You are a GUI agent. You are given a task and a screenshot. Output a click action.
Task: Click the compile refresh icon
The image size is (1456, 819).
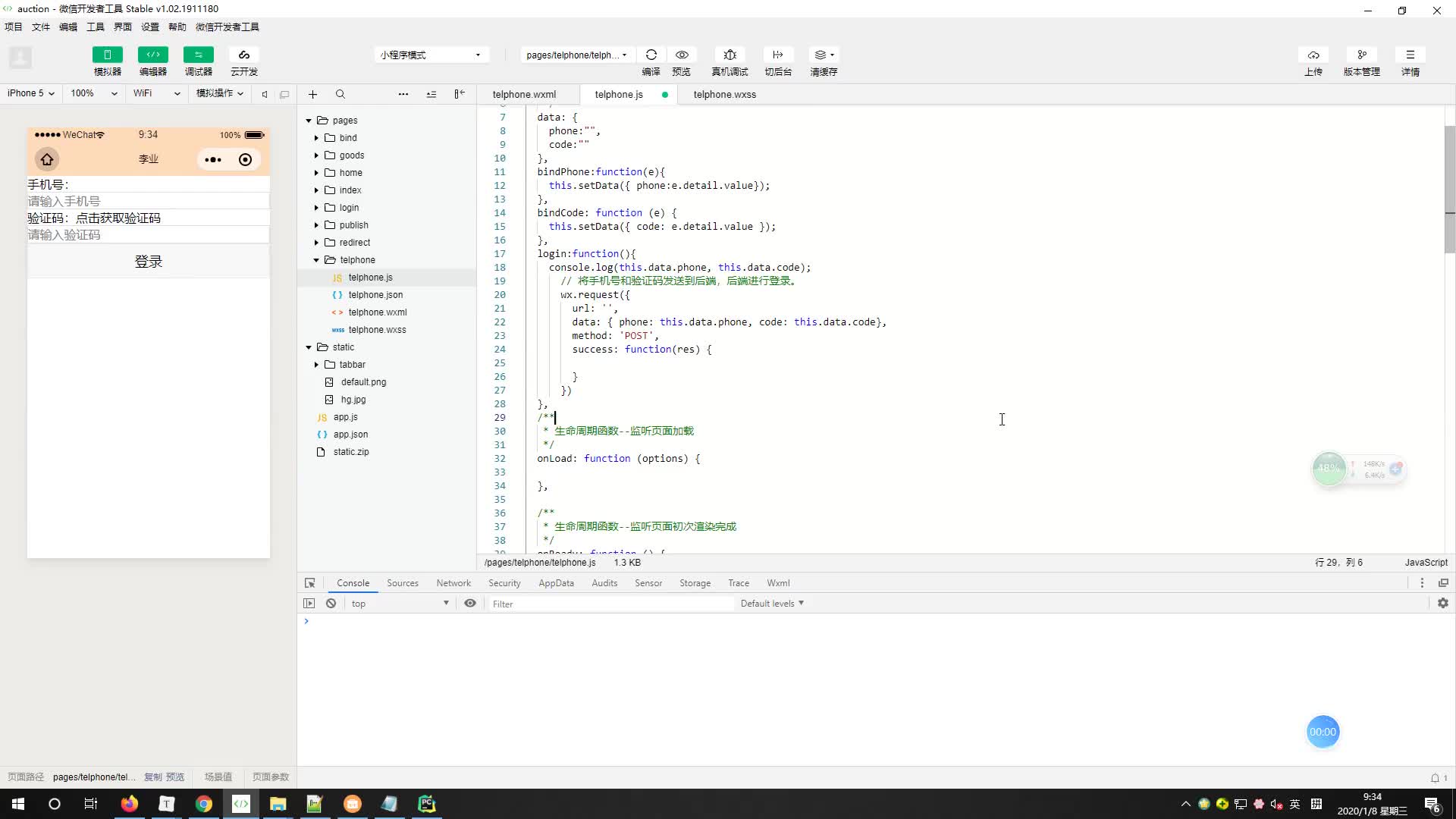(651, 55)
